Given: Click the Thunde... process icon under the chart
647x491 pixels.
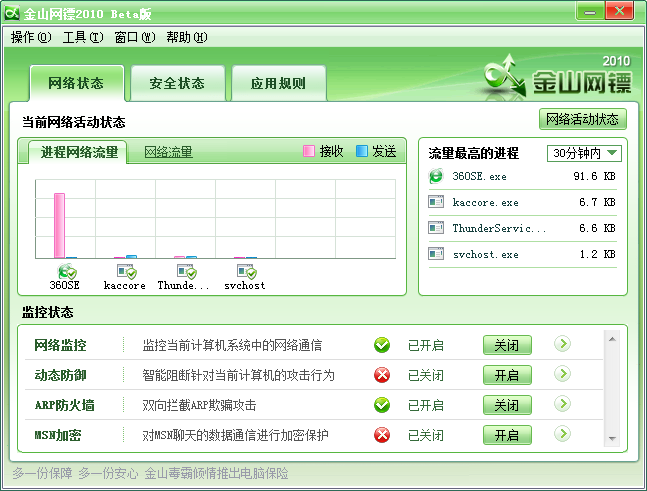Looking at the screenshot, I should 187,271.
